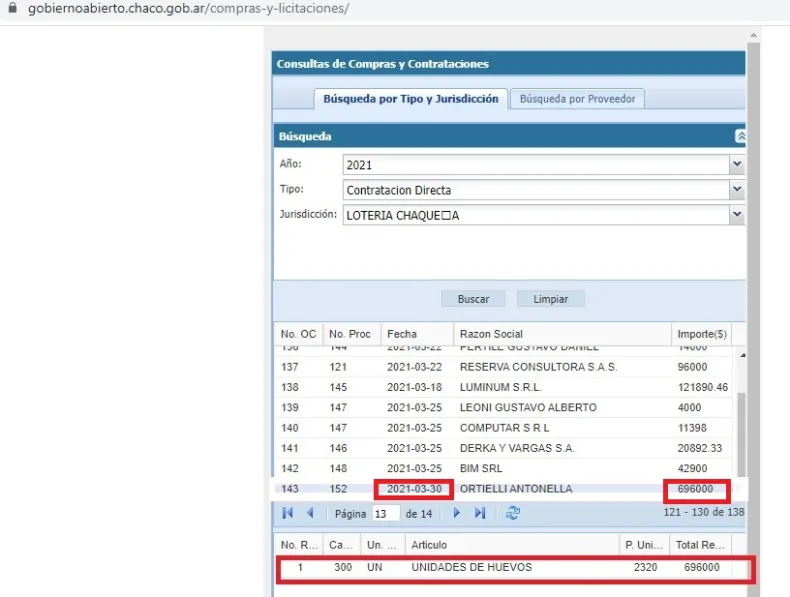Viewport: 790px width, 597px height.
Task: Click the page number input field
Action: (385, 513)
